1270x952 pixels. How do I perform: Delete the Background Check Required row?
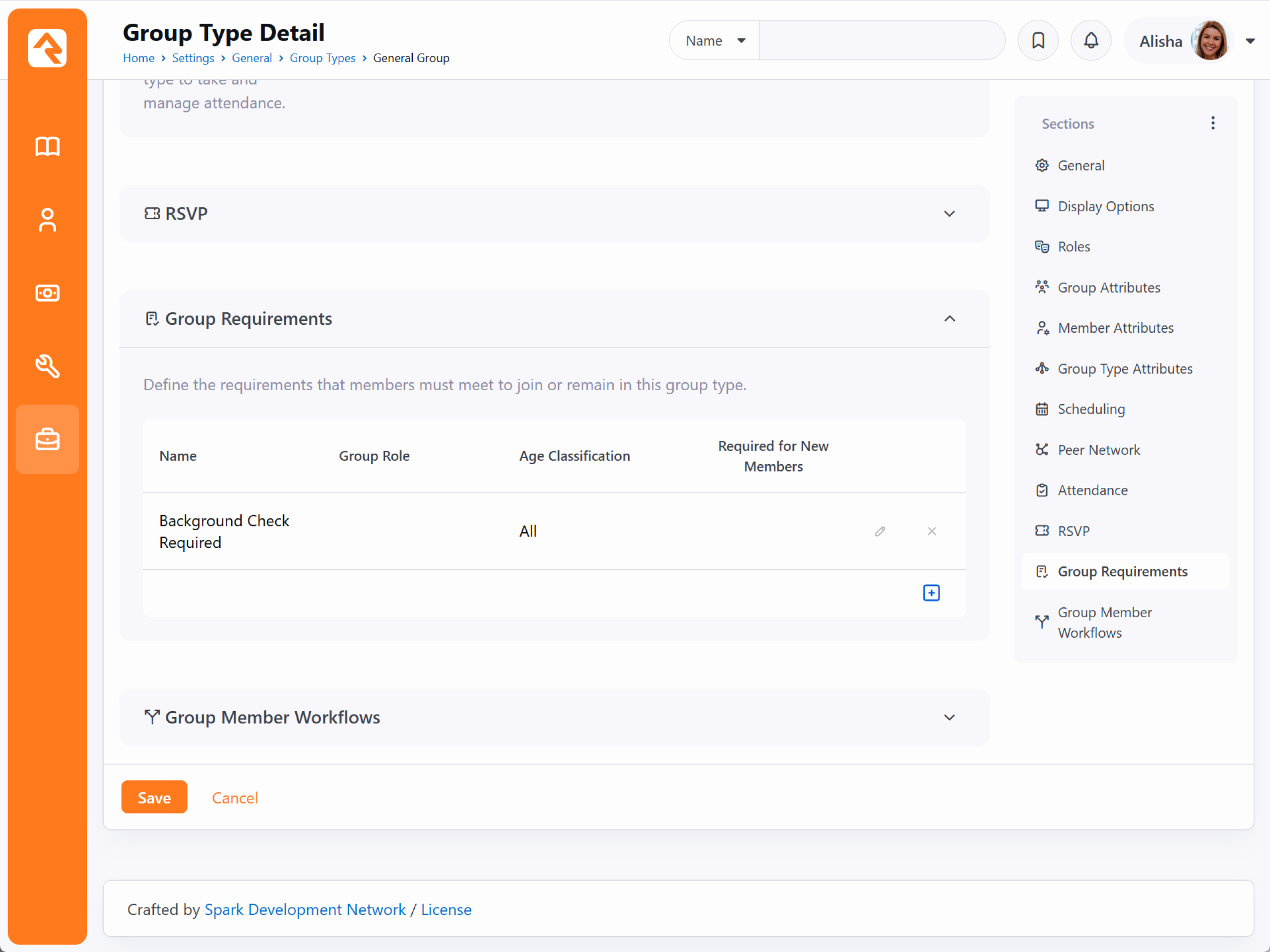(x=931, y=532)
